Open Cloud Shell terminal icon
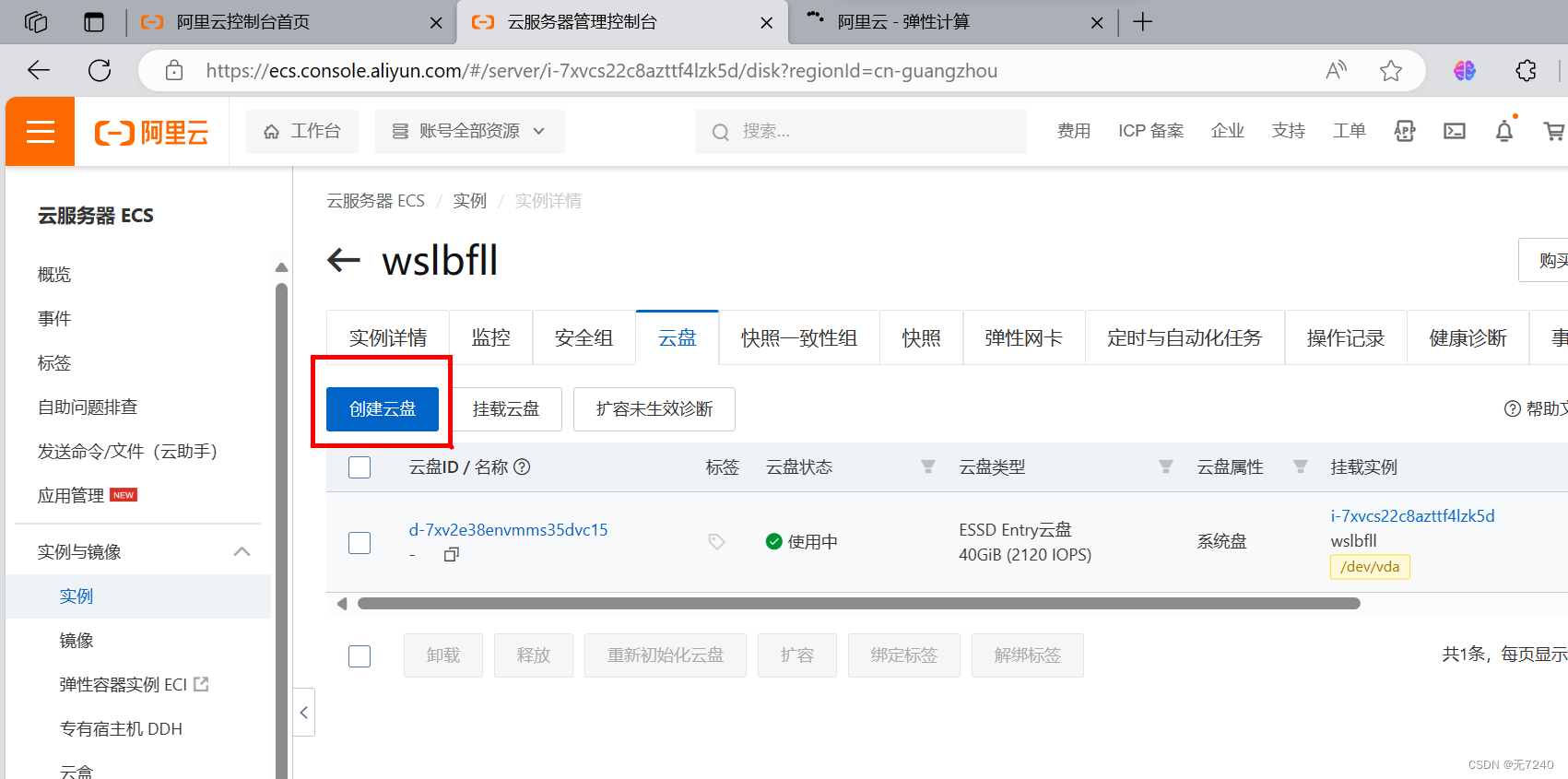1568x779 pixels. (x=1455, y=131)
